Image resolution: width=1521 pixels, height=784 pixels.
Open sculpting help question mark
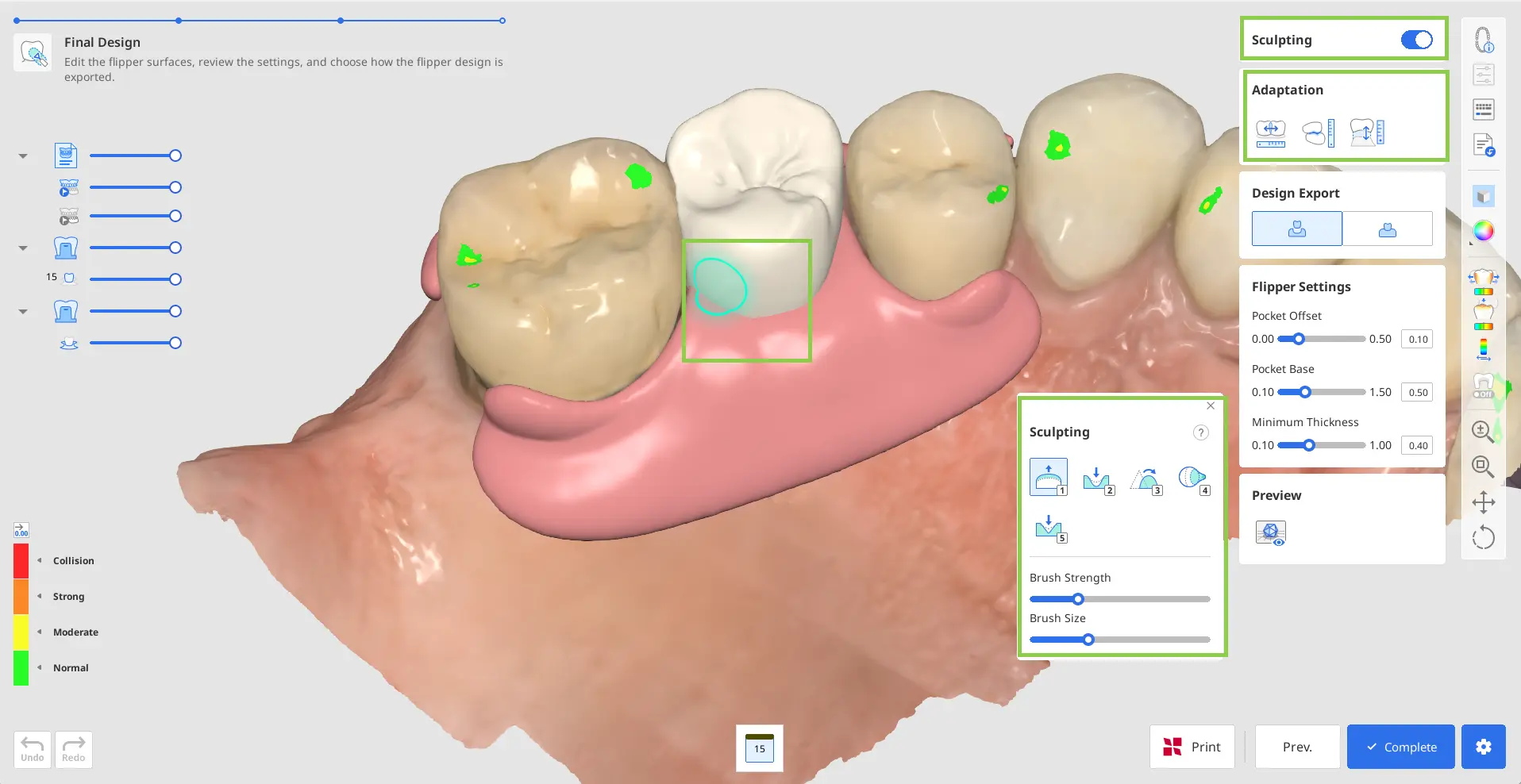[1200, 432]
